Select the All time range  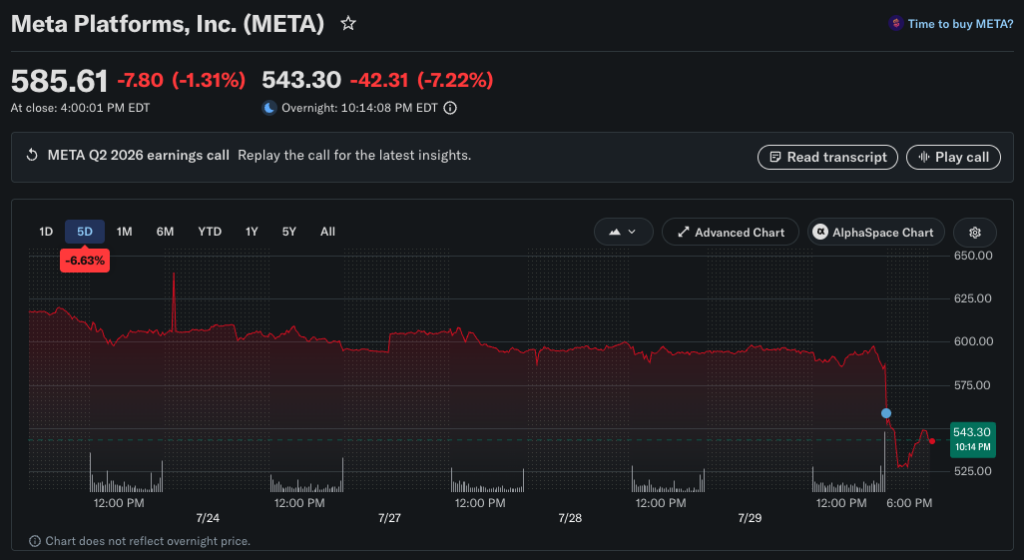327,232
